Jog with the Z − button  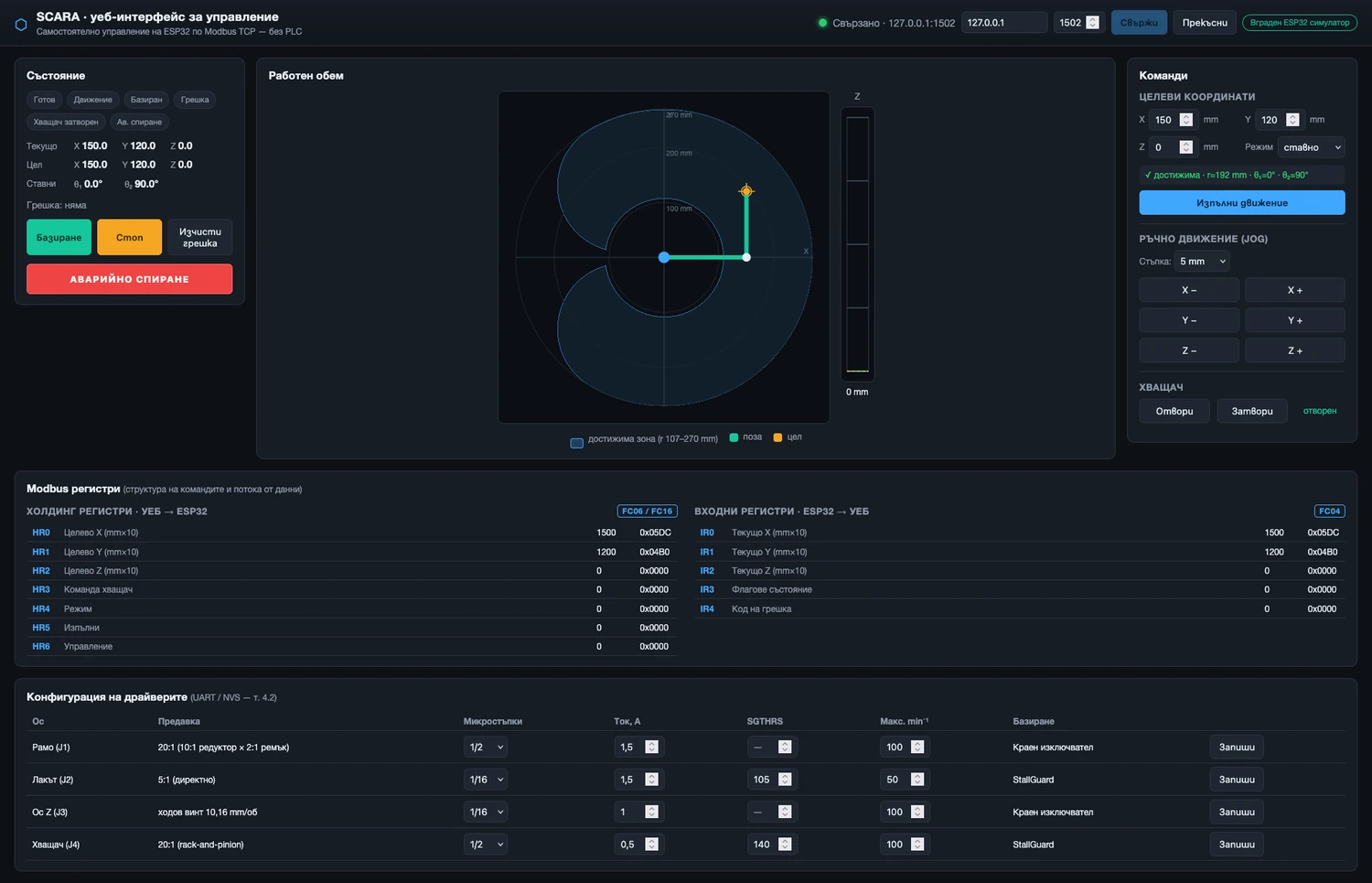[1189, 350]
